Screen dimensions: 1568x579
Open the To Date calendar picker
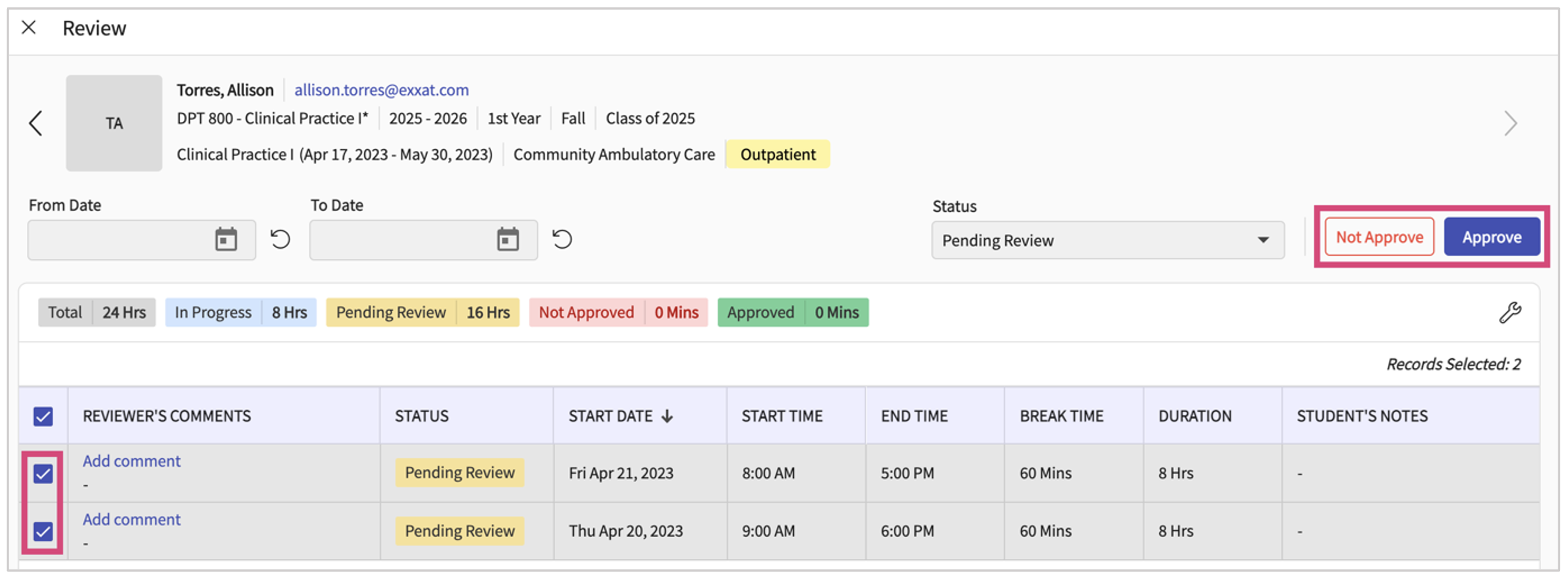tap(508, 239)
